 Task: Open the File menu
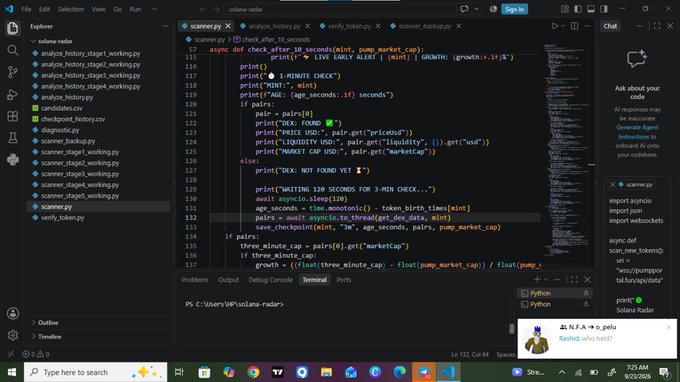(x=26, y=9)
